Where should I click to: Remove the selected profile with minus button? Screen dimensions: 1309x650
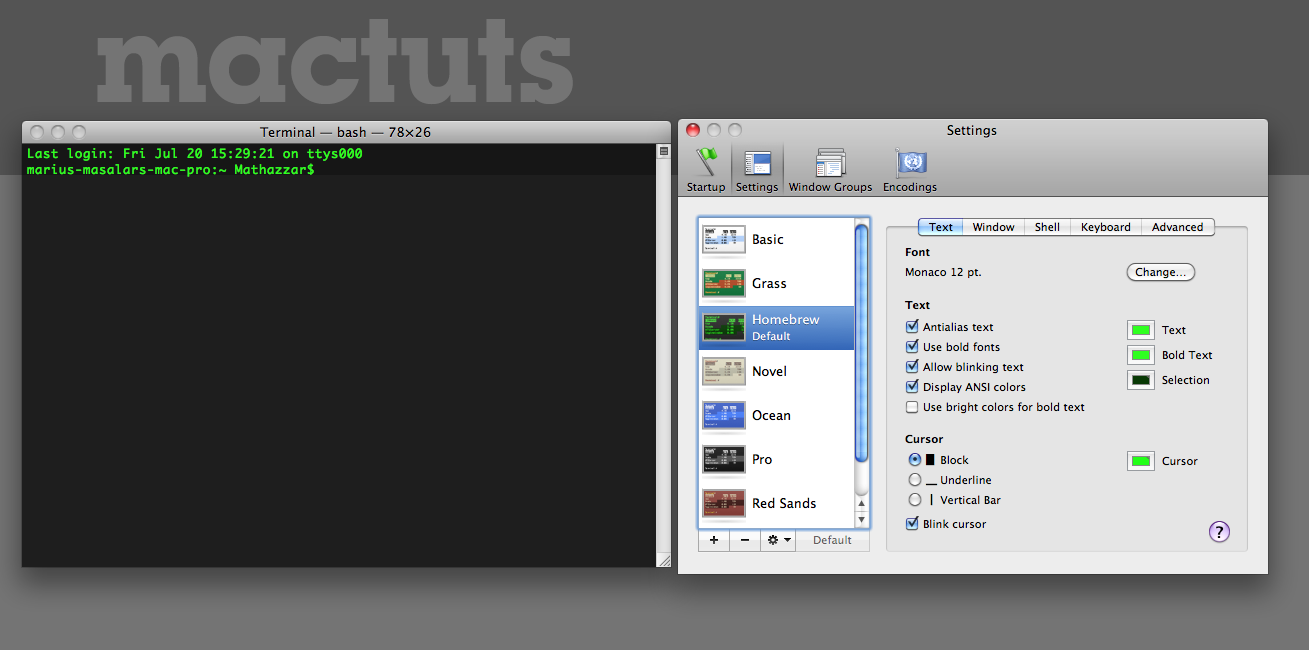tap(745, 540)
